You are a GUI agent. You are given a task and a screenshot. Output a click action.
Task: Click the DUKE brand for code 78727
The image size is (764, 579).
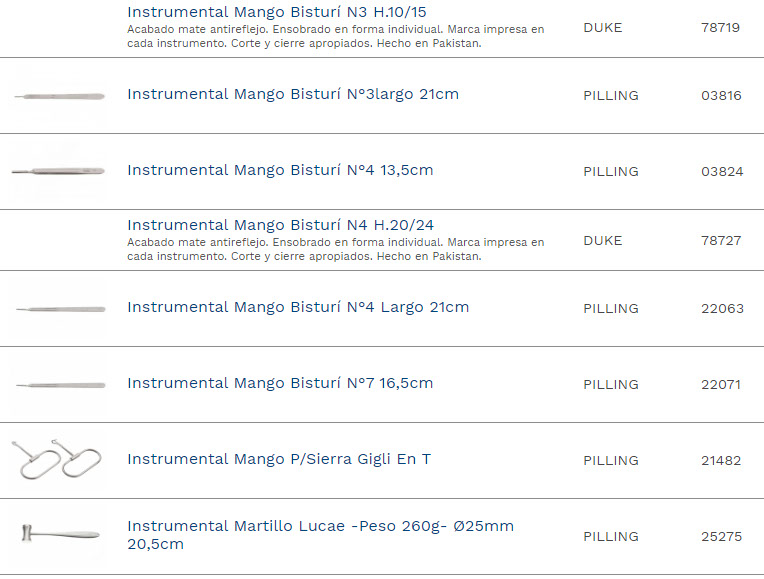point(602,241)
